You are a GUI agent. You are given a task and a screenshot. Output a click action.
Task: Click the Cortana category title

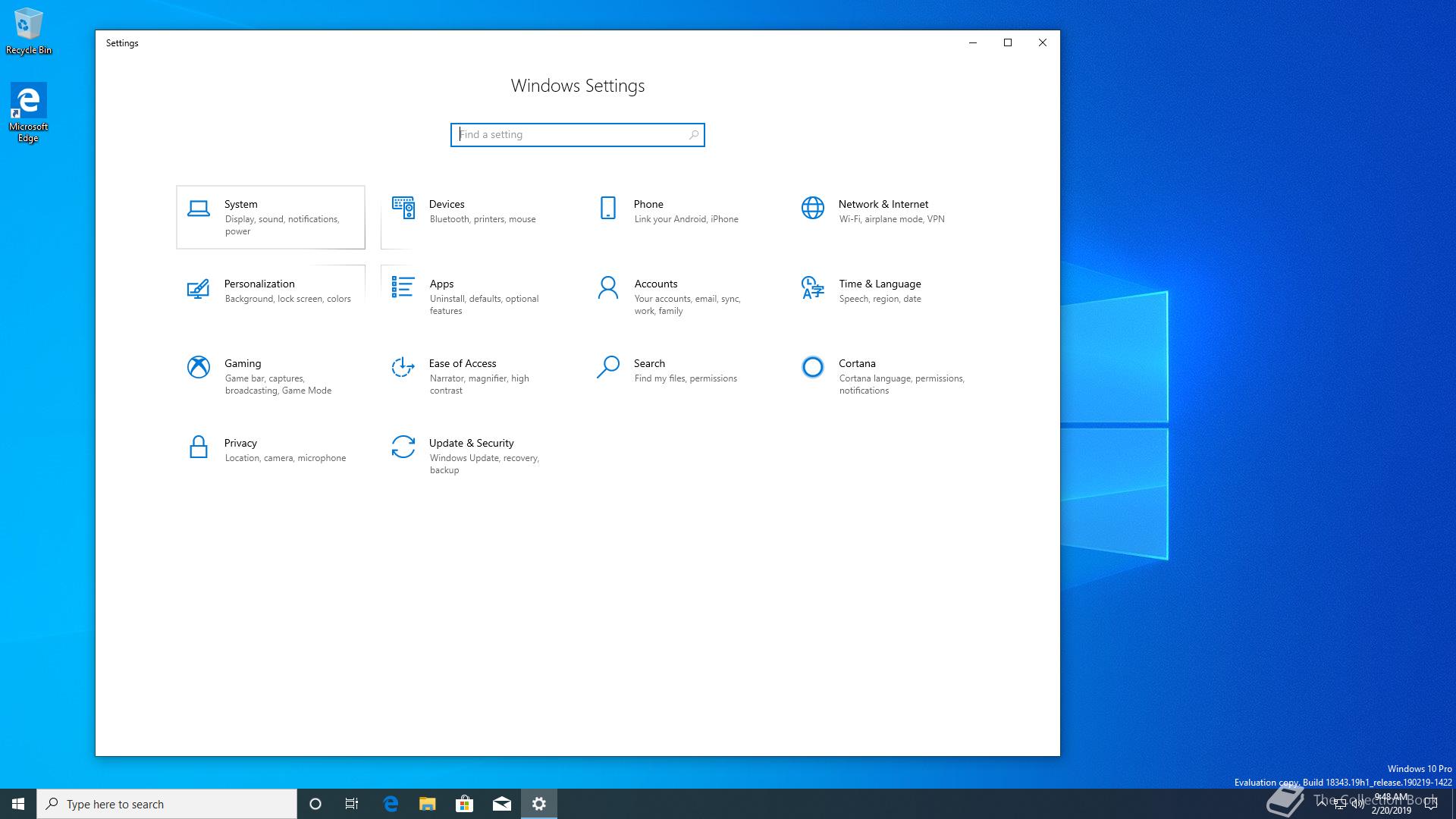point(857,363)
